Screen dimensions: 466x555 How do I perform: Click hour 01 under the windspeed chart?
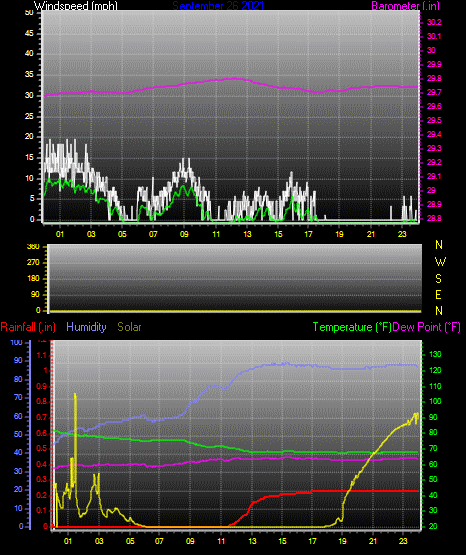tap(60, 234)
